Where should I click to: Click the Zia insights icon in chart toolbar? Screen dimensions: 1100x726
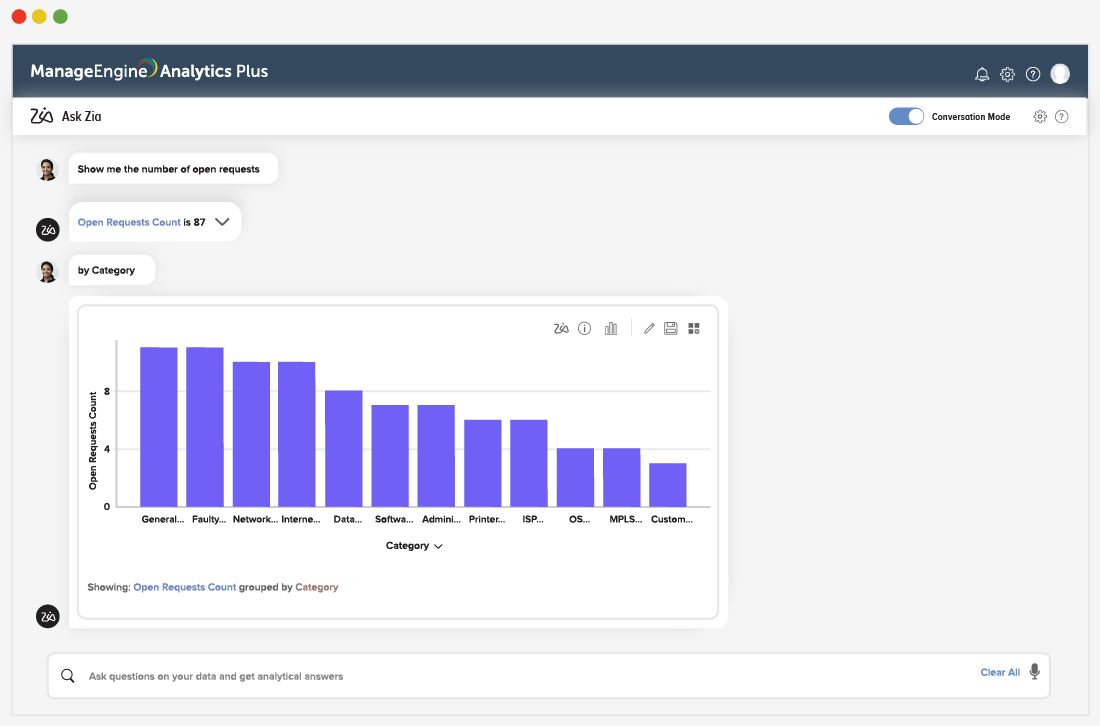click(x=561, y=328)
